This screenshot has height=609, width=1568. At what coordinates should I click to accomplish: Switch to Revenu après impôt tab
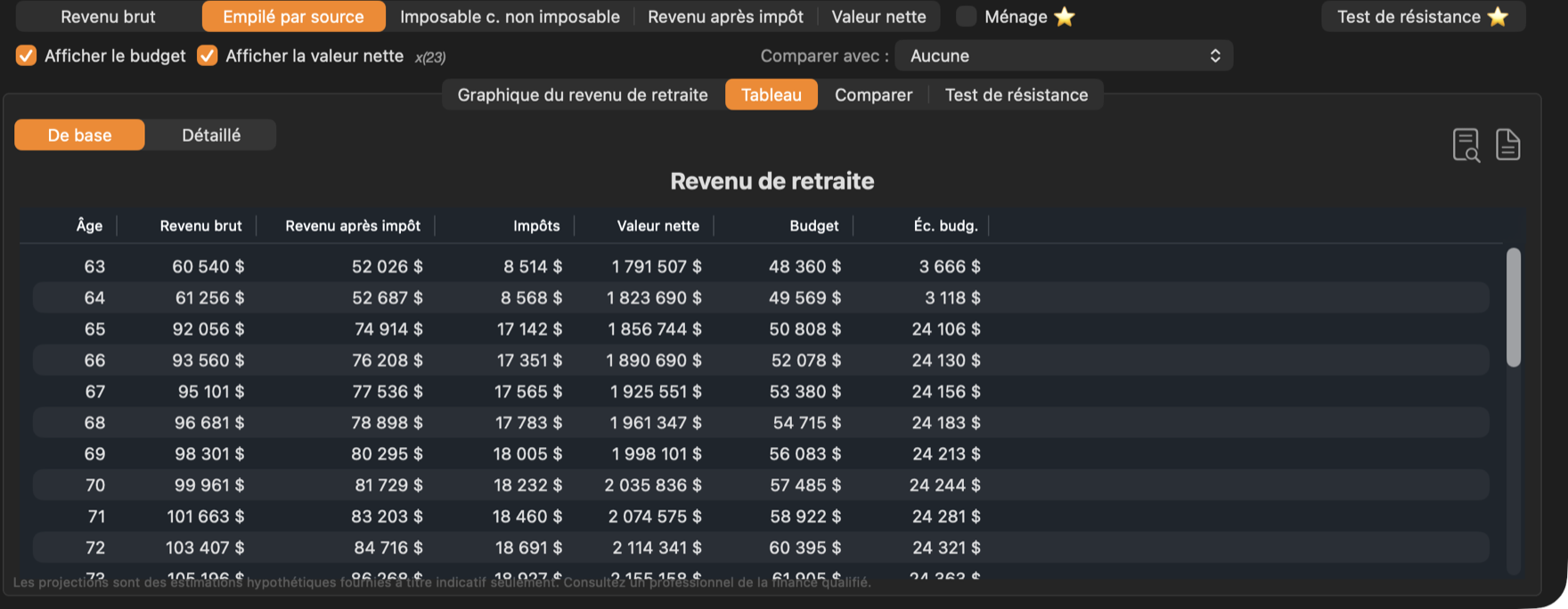click(725, 16)
